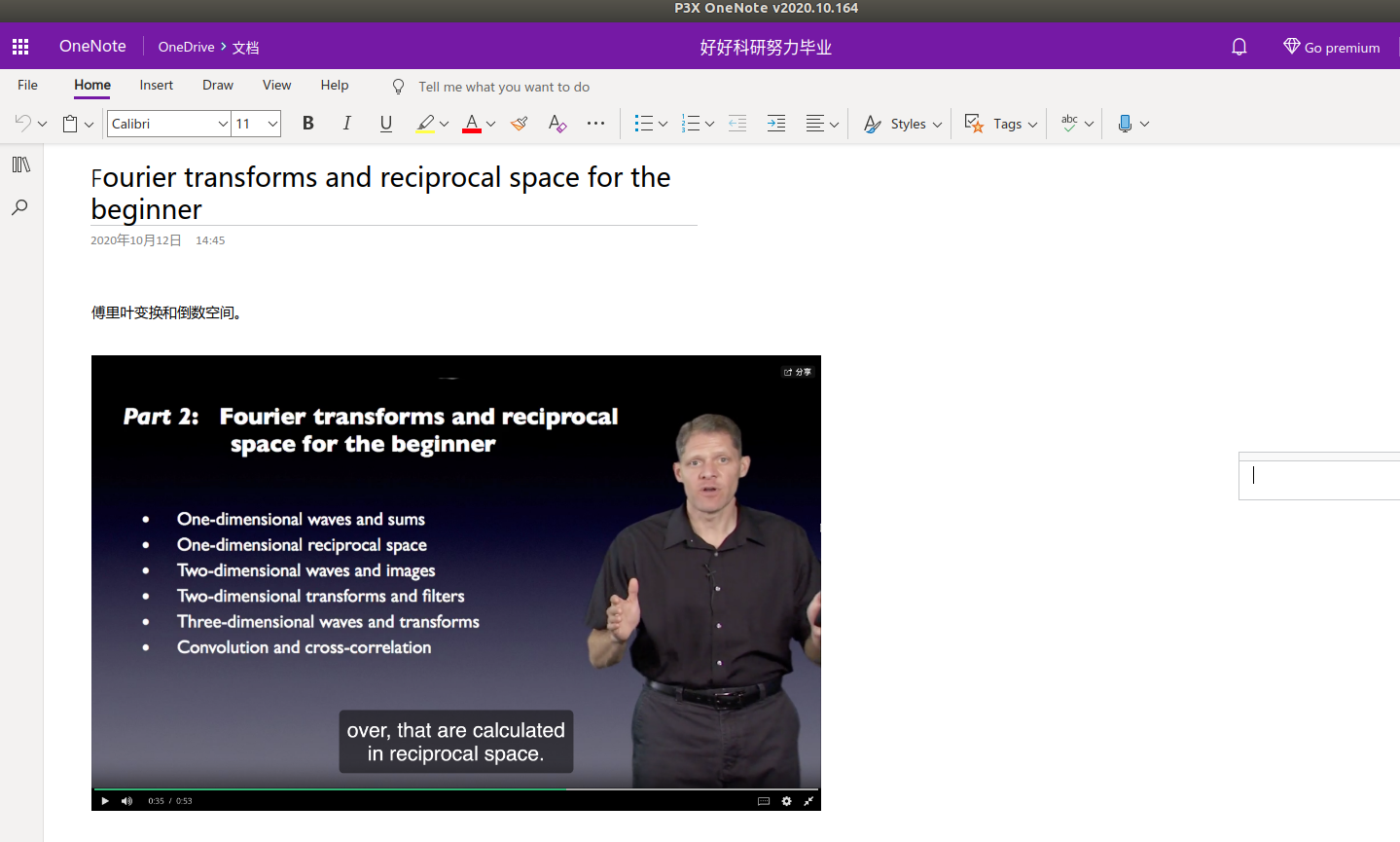
Task: Run the spell checker
Action: tap(1068, 123)
